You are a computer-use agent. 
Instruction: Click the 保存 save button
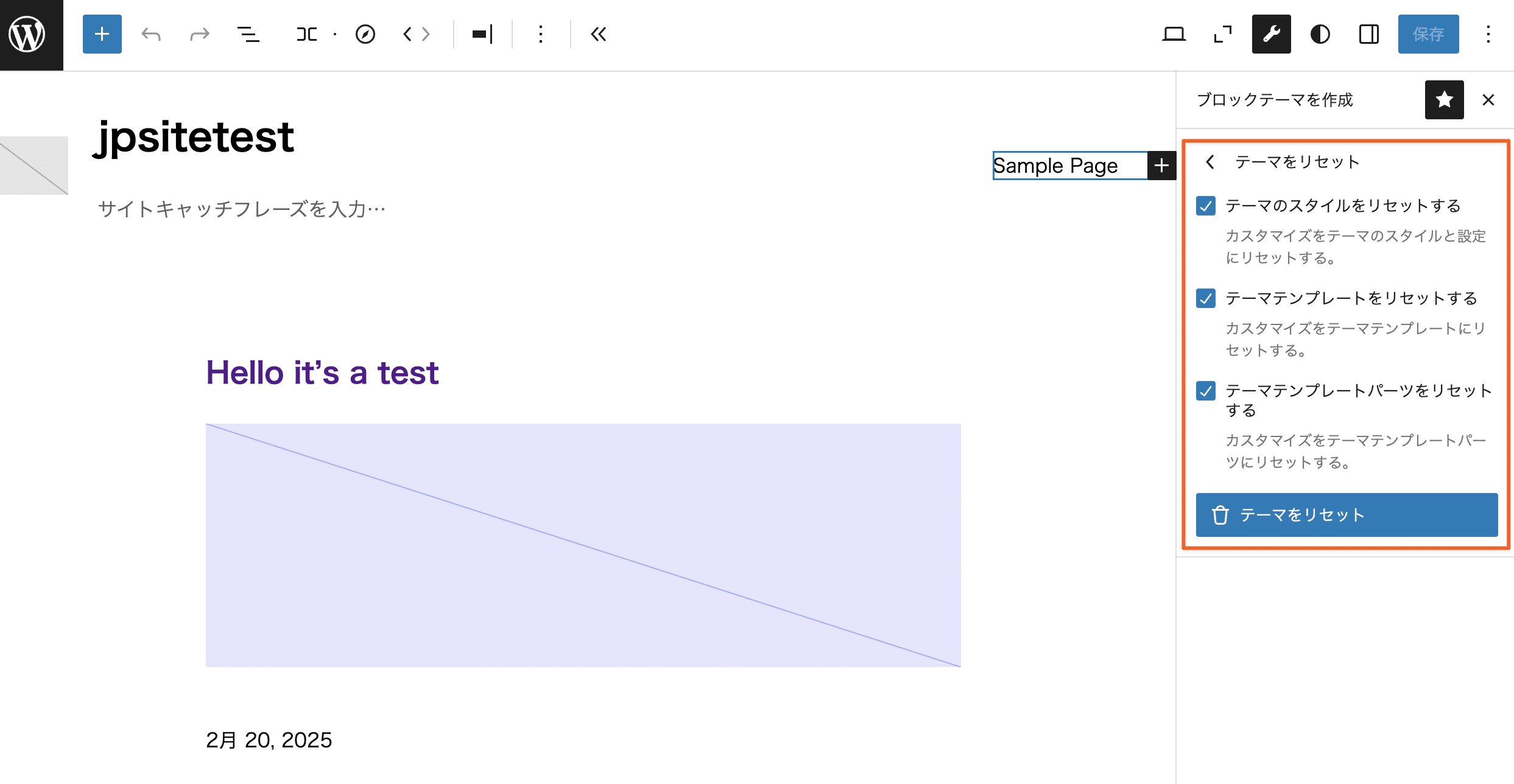coord(1428,34)
